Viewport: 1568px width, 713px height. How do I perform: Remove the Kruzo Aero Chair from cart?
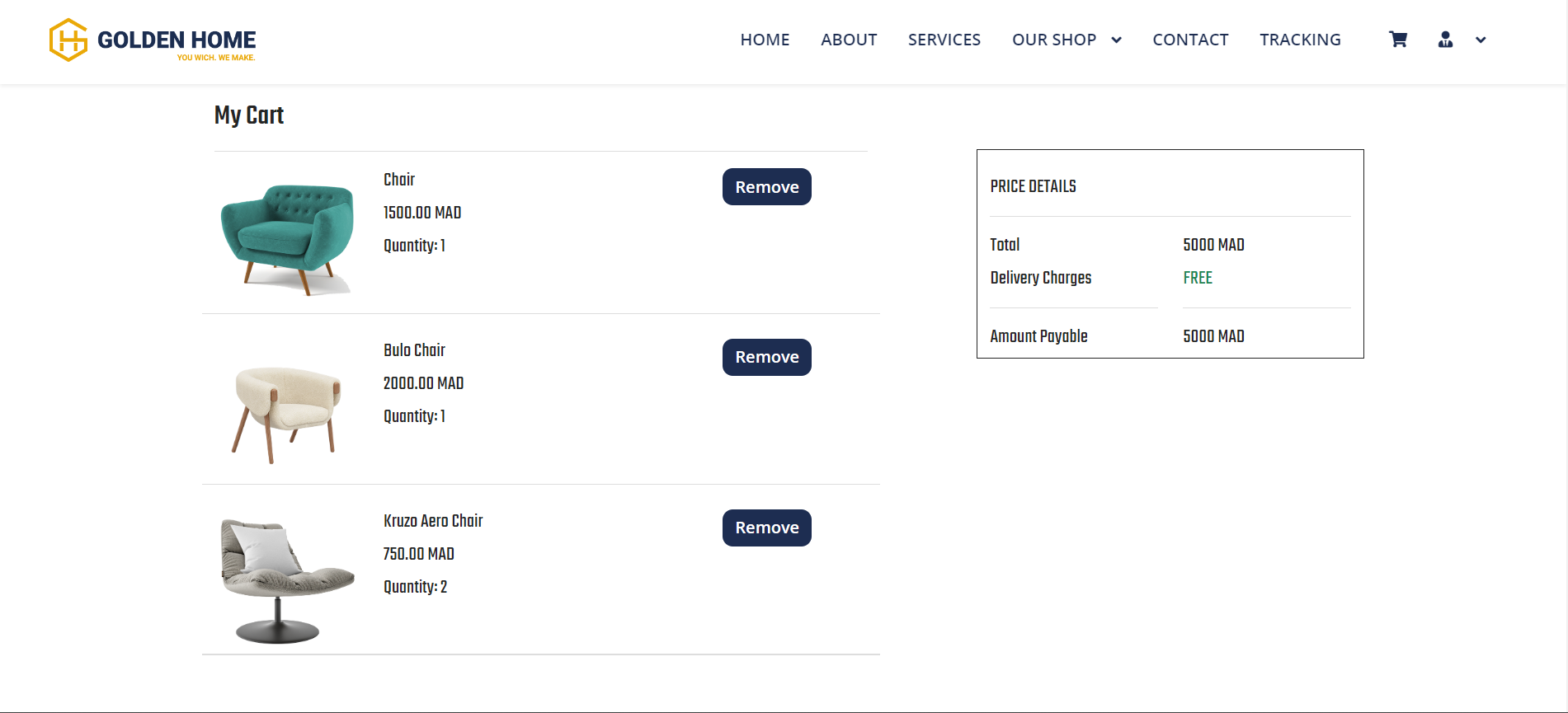767,528
